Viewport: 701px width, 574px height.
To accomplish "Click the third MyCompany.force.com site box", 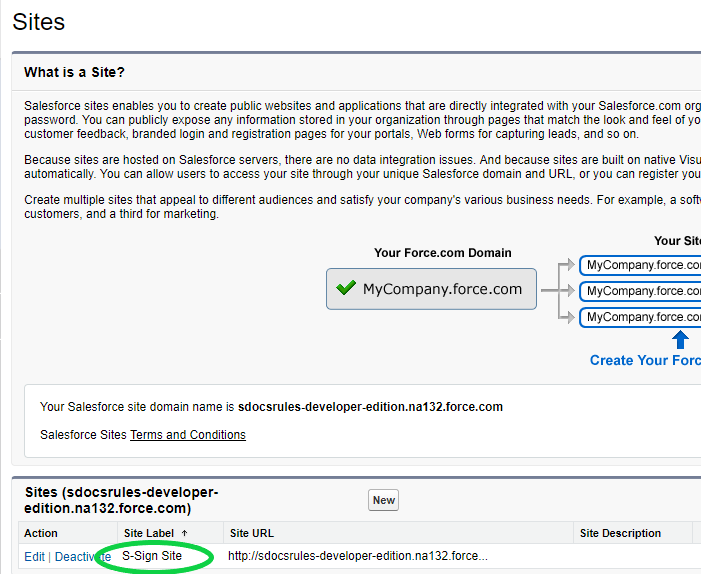I will pos(640,317).
